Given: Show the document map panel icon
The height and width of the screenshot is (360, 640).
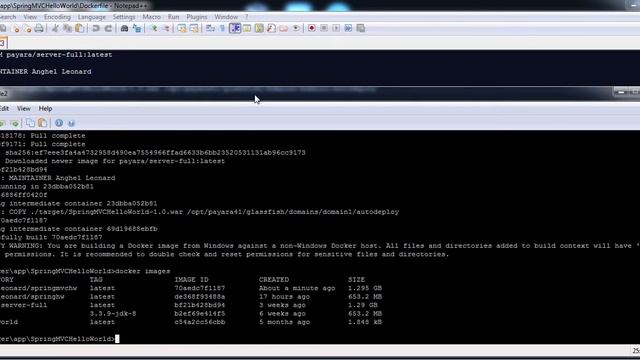Looking at the screenshot, I should [x=259, y=28].
